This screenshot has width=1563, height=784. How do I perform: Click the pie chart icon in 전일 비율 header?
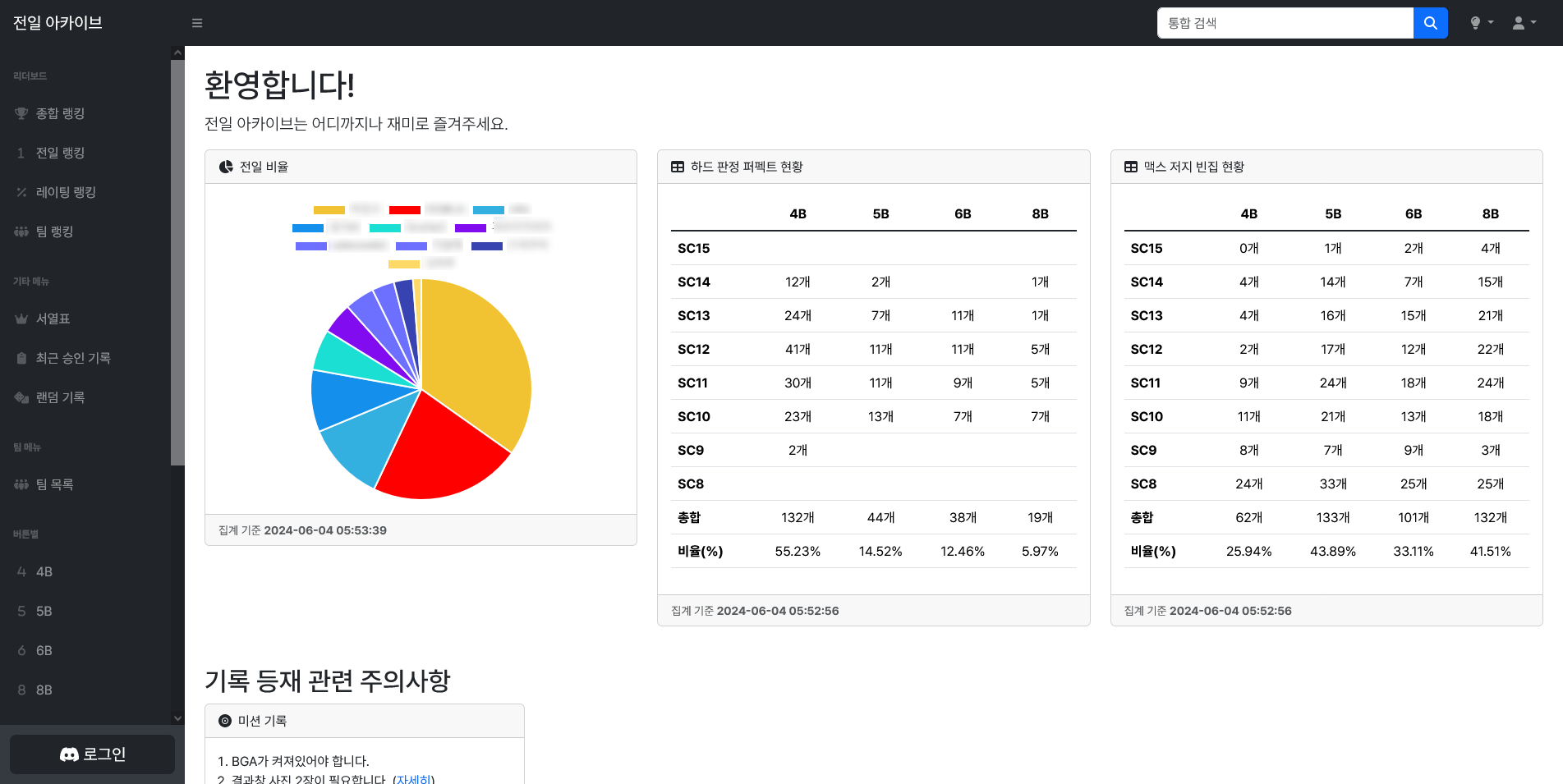click(226, 167)
